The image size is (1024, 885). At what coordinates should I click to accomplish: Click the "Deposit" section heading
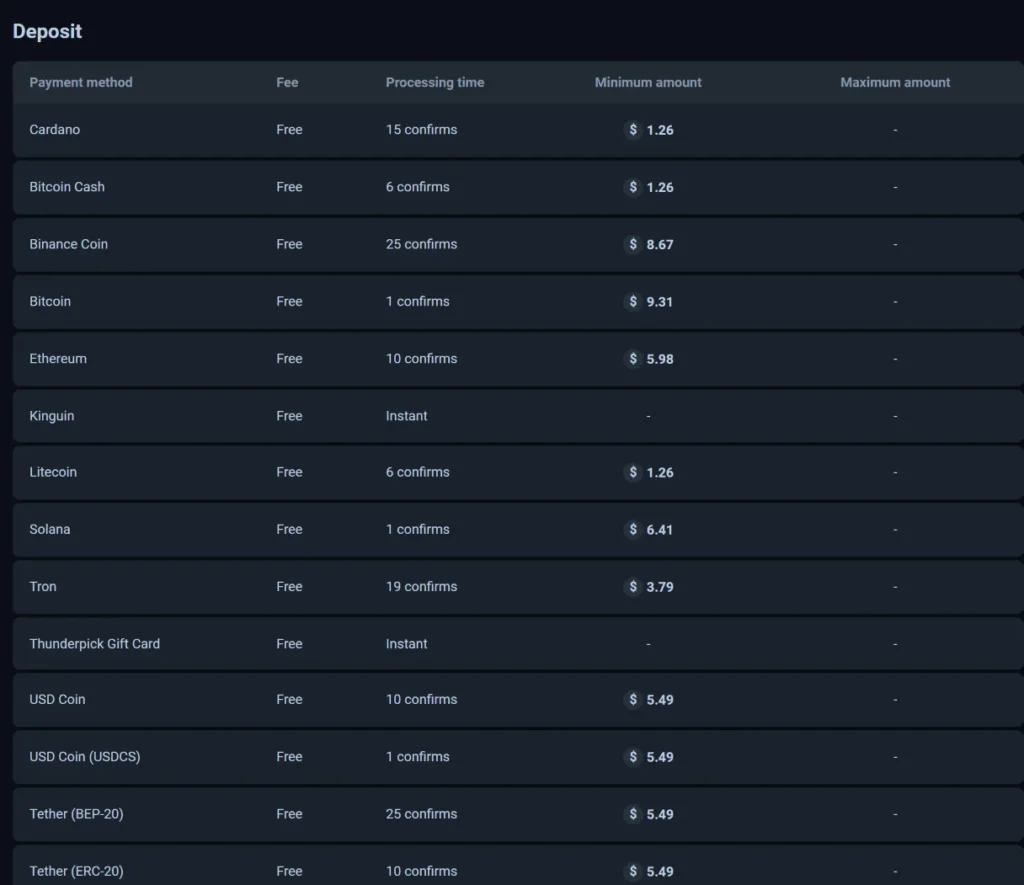tap(47, 31)
